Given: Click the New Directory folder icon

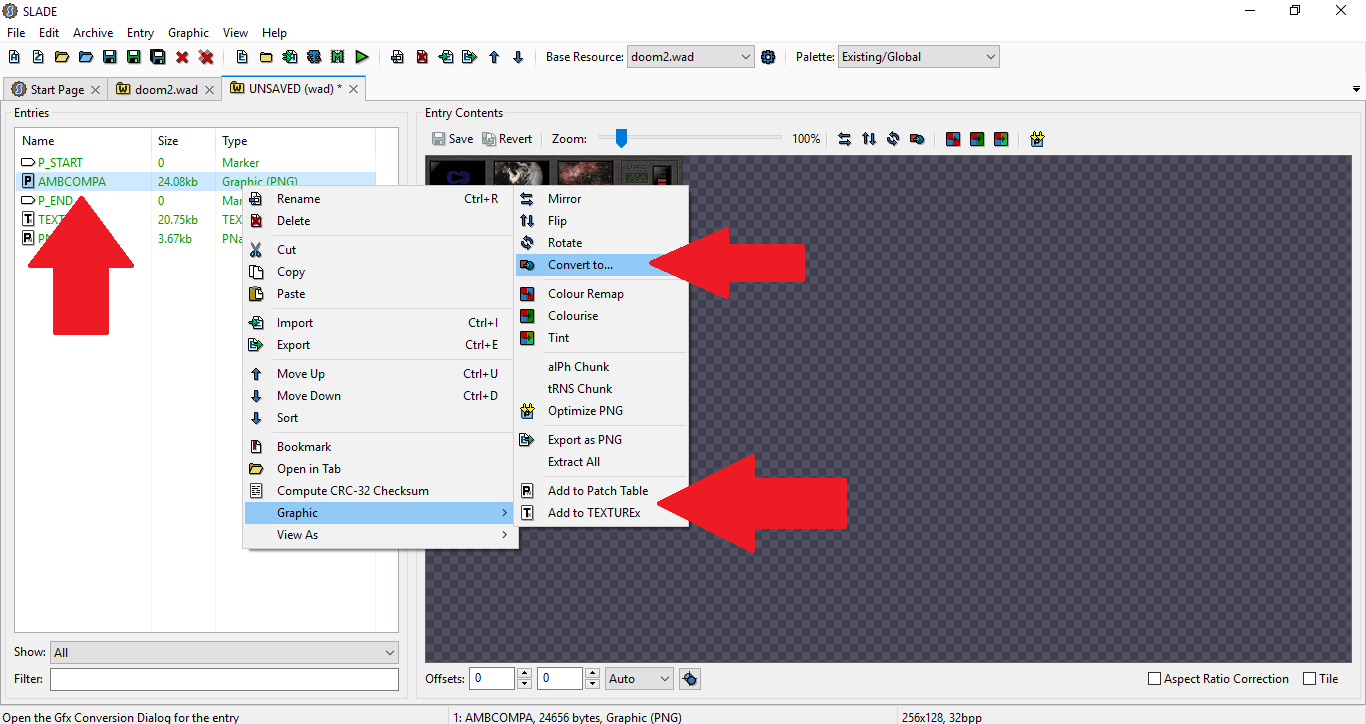Looking at the screenshot, I should (x=266, y=57).
